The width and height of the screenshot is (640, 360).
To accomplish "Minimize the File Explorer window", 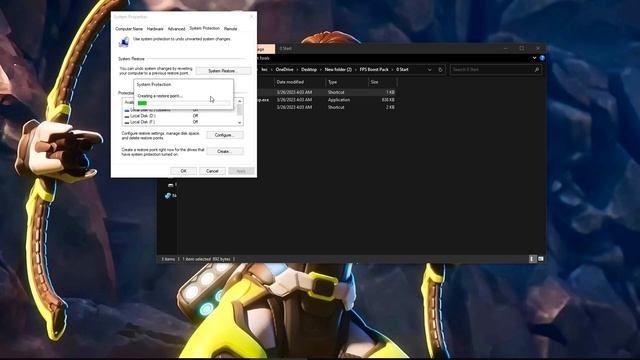I will (x=505, y=48).
